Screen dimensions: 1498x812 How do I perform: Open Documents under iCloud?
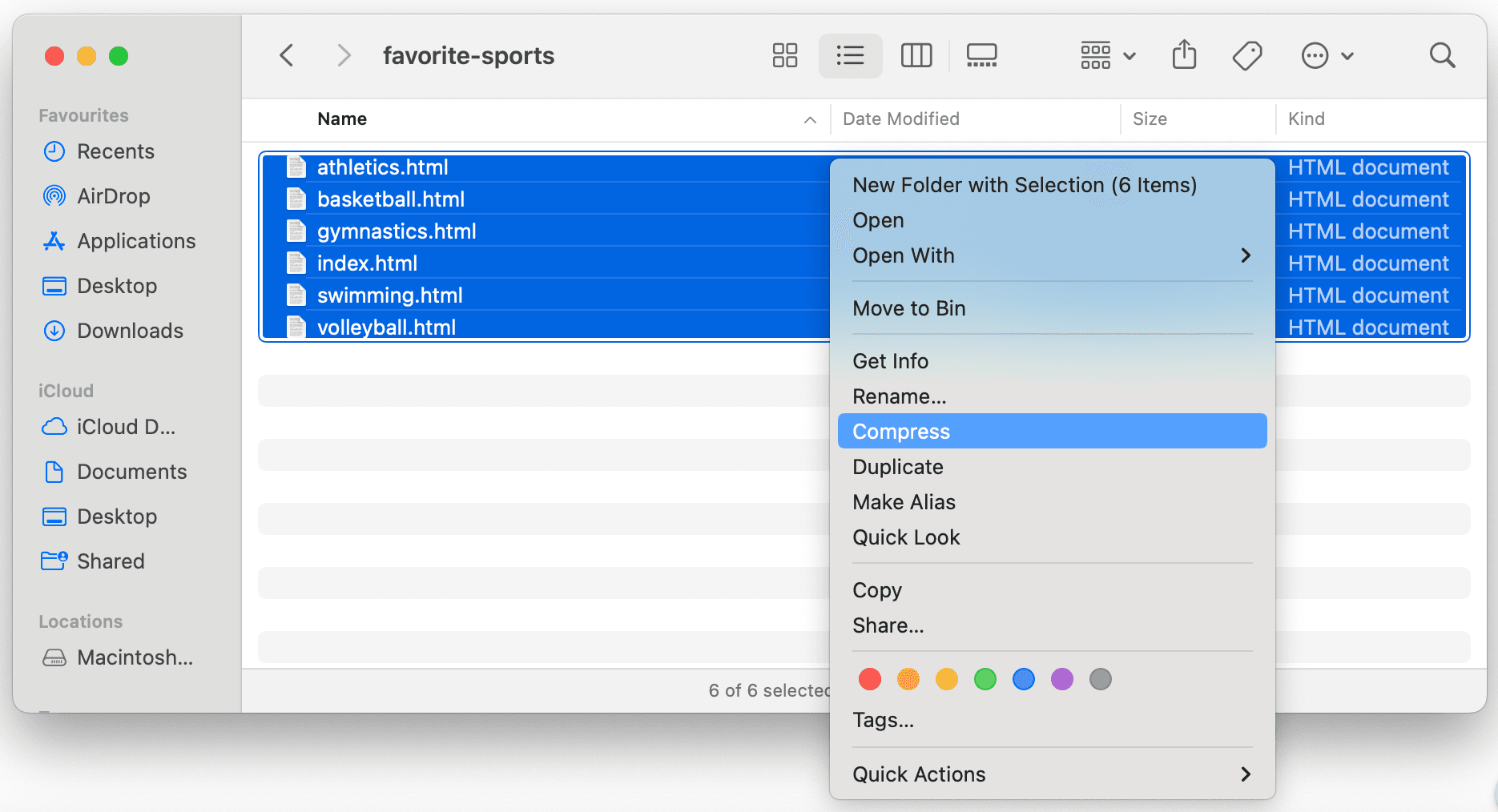[x=115, y=472]
